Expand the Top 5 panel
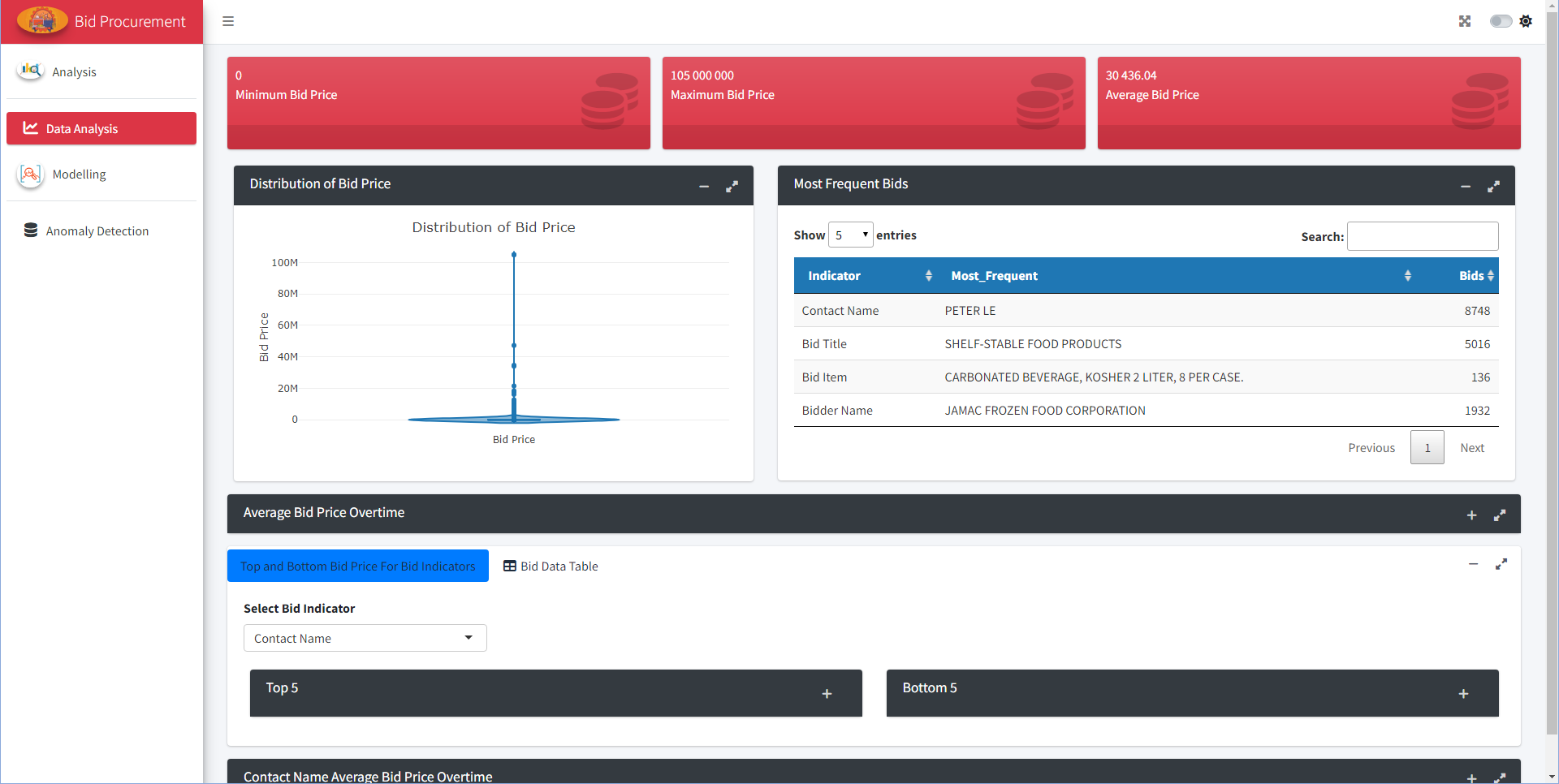This screenshot has height=784, width=1559. click(x=827, y=694)
